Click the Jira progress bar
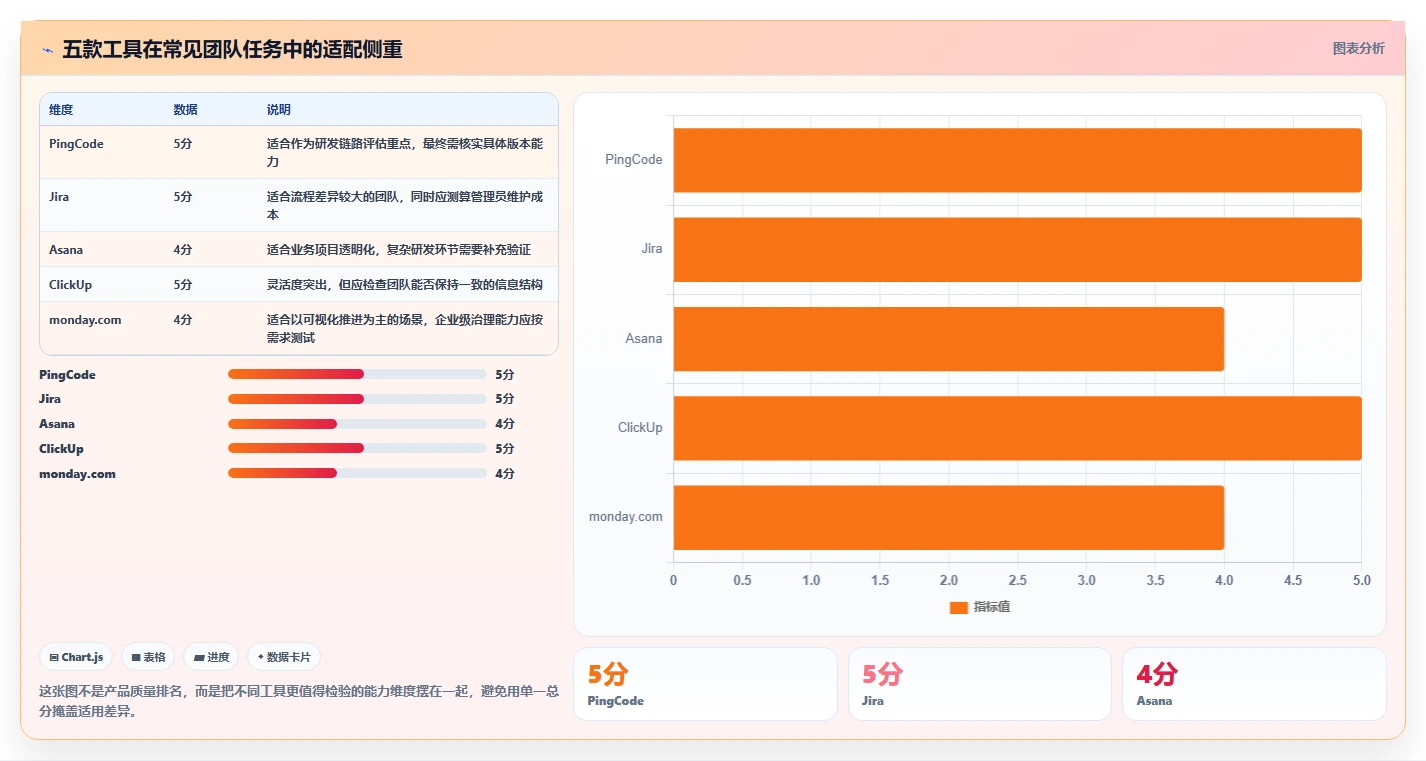1426x761 pixels. (x=357, y=399)
